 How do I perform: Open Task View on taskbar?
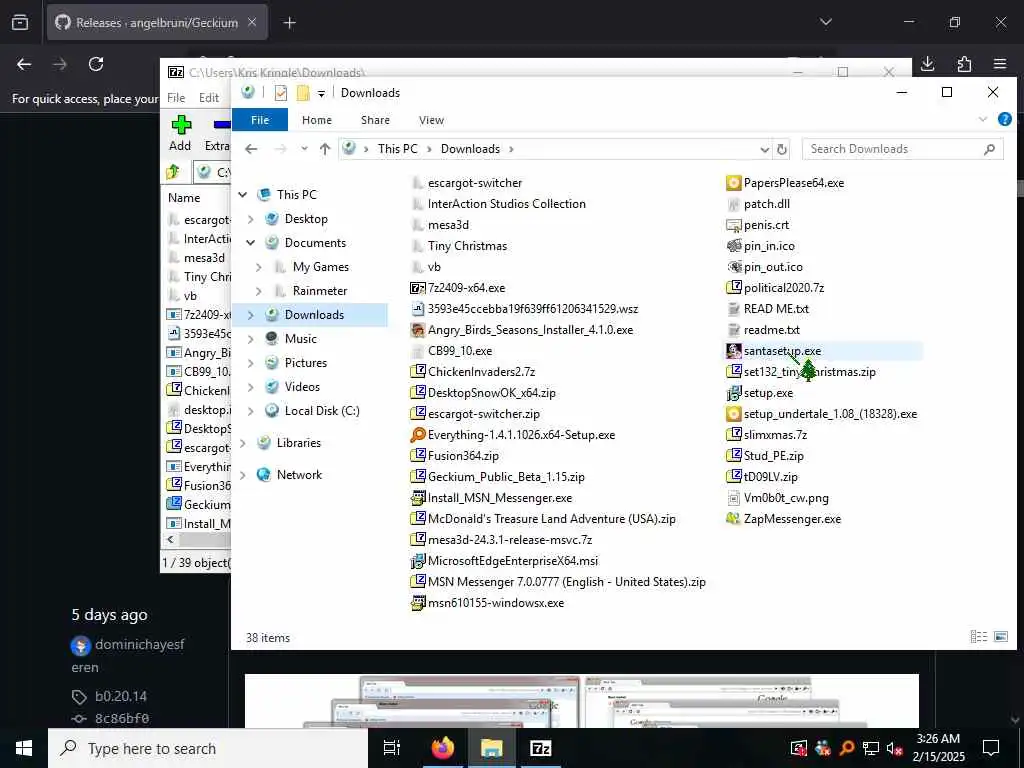tap(392, 748)
